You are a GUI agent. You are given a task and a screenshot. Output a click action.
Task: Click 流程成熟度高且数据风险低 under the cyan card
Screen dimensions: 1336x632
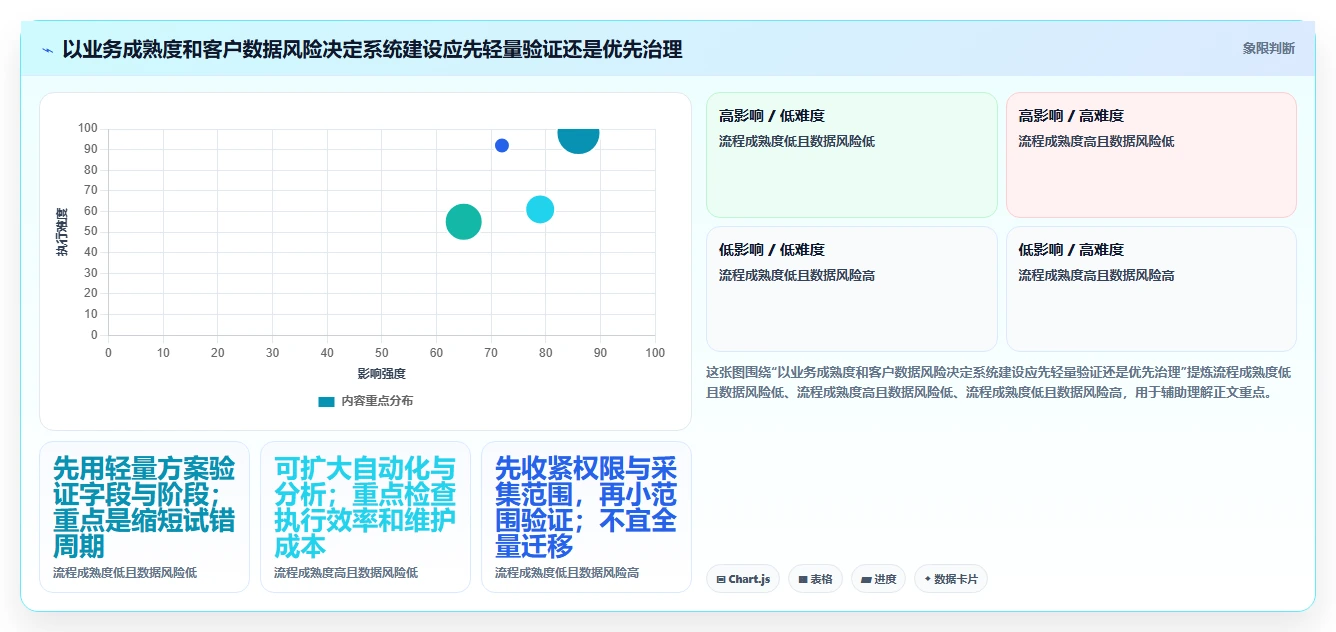[x=346, y=573]
